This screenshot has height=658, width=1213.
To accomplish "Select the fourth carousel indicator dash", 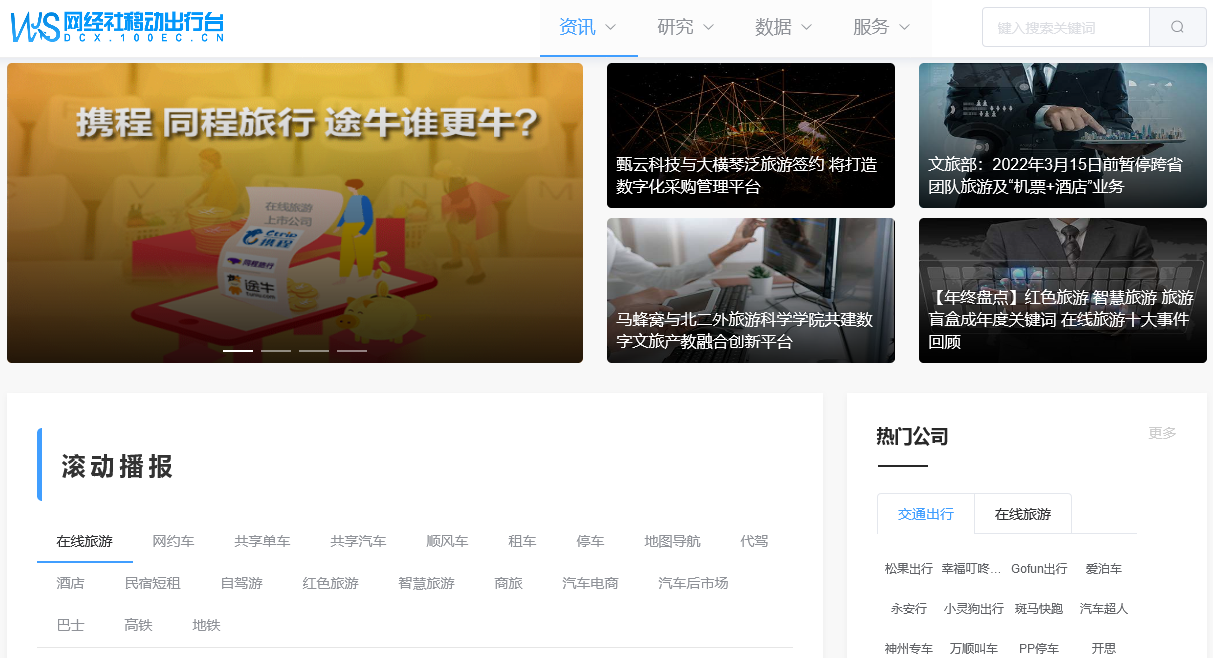I will tap(352, 351).
